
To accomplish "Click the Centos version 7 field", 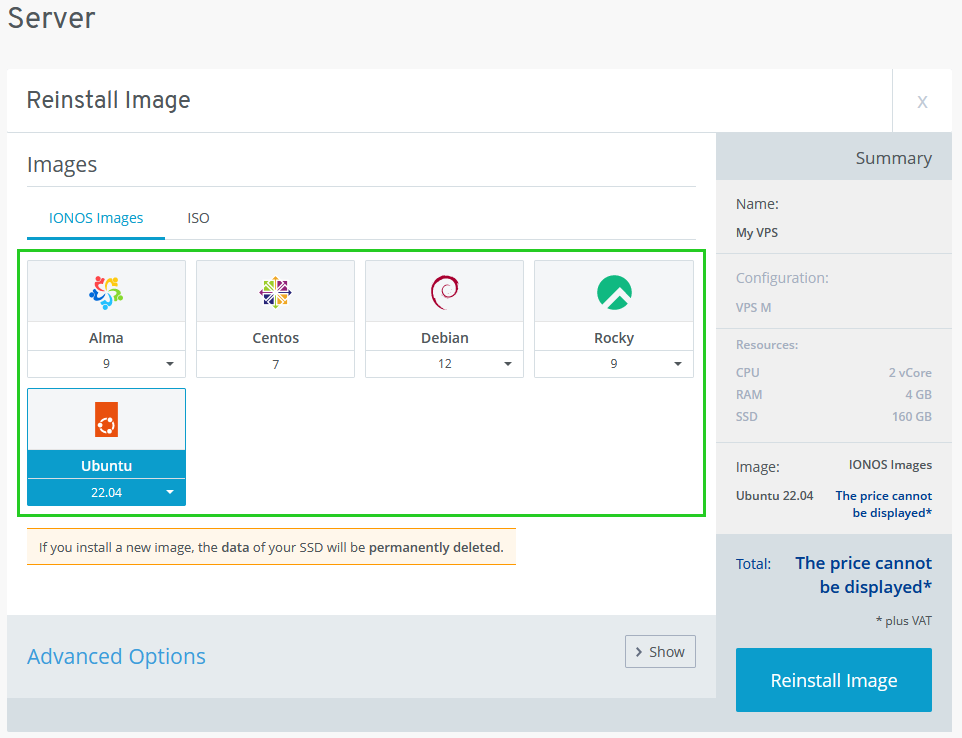I will point(275,364).
